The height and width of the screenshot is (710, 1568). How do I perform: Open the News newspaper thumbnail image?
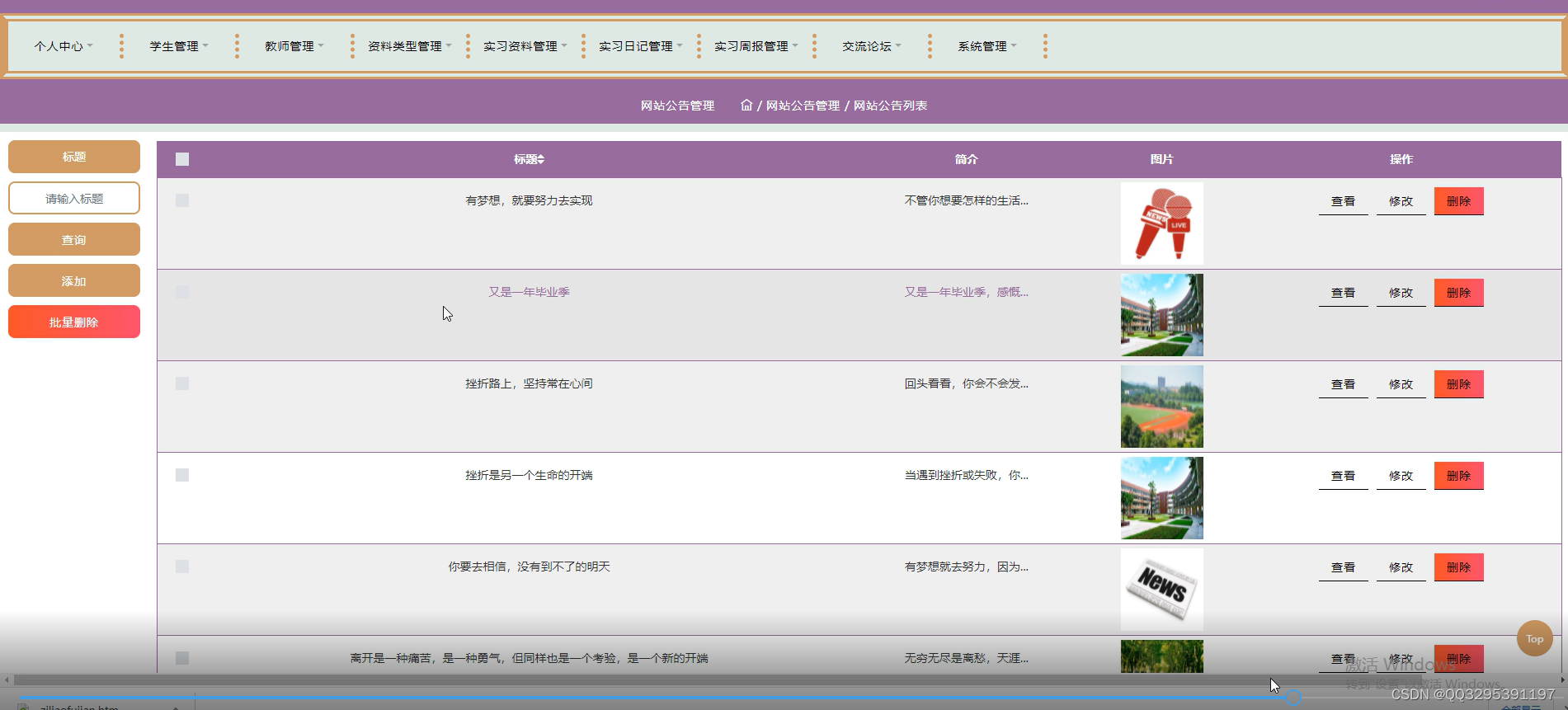coord(1162,590)
